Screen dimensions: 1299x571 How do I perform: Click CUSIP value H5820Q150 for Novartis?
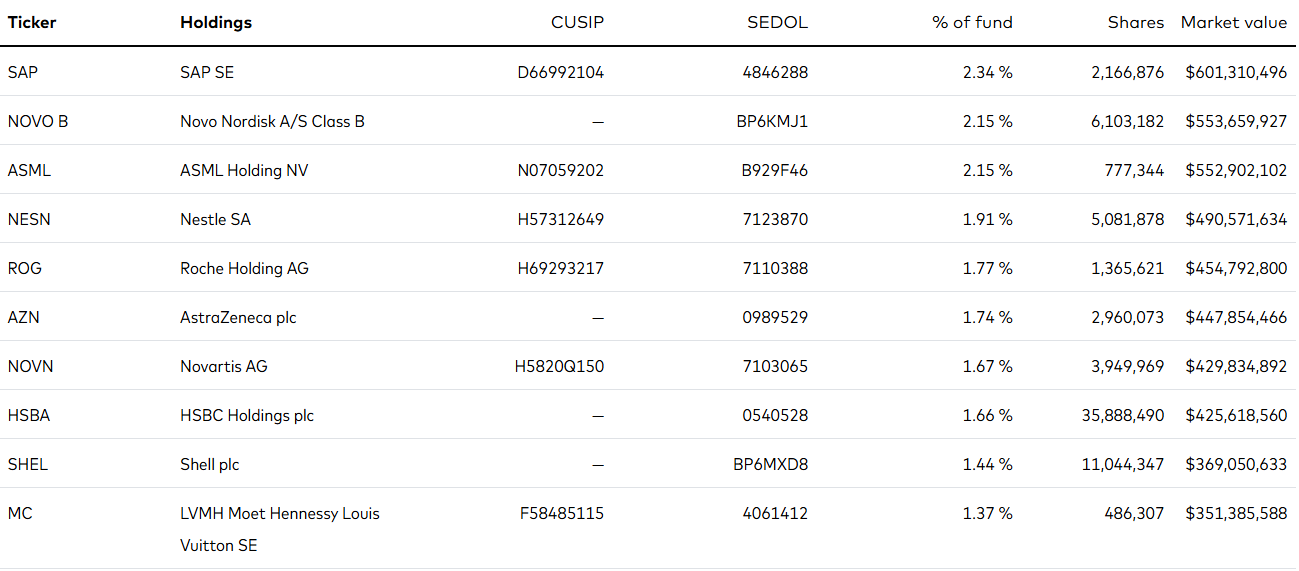[x=559, y=366]
